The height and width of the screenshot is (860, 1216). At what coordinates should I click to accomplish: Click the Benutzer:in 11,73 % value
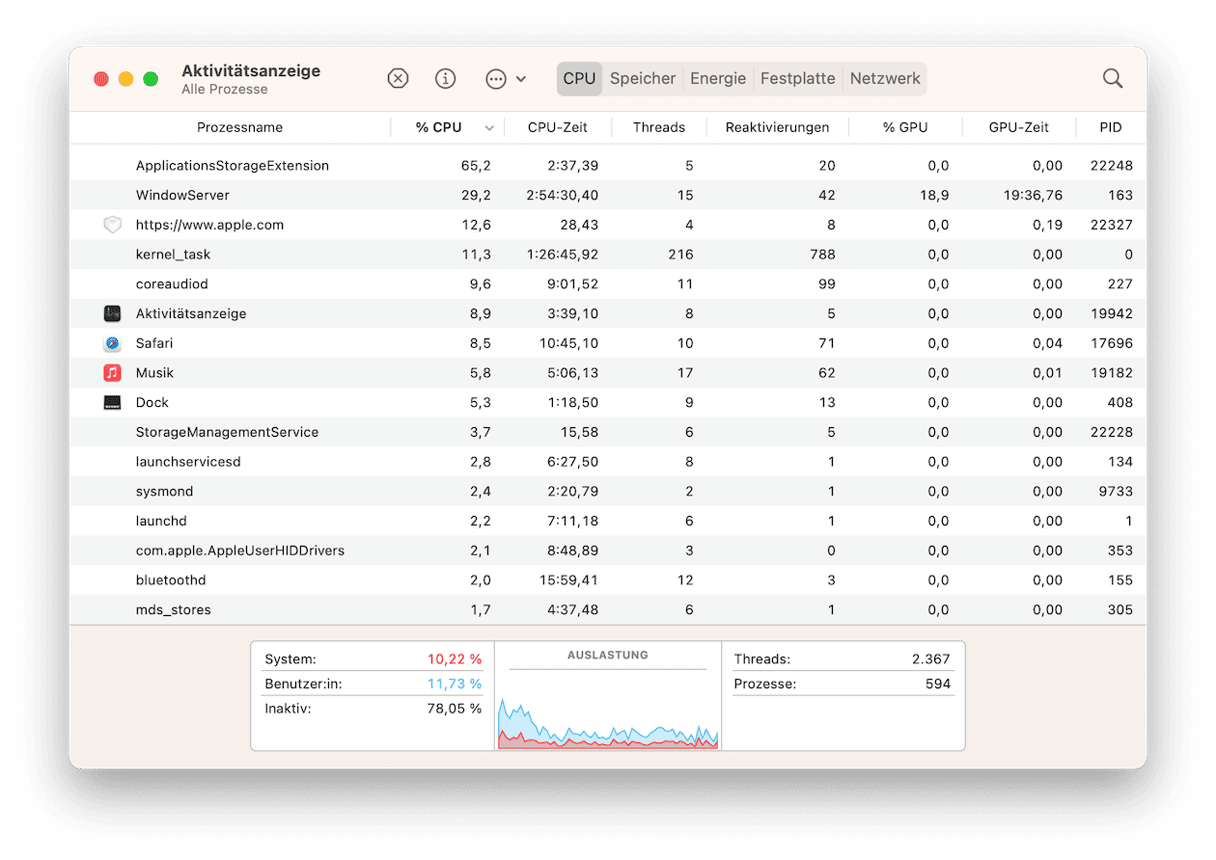pos(455,683)
